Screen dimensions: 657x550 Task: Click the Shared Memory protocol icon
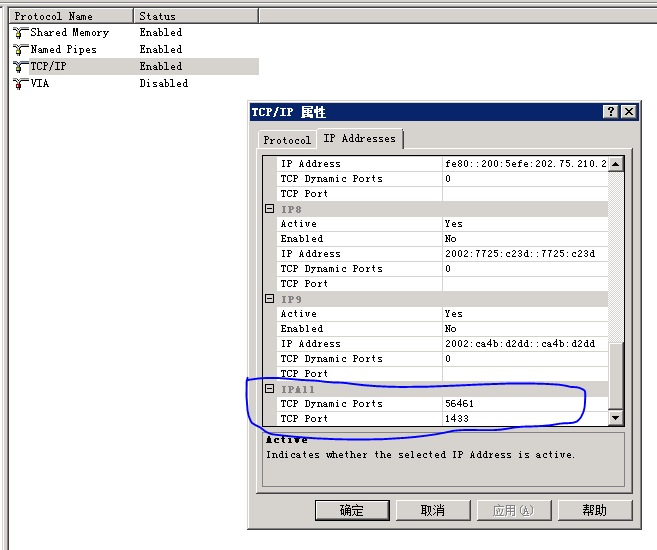[20, 33]
